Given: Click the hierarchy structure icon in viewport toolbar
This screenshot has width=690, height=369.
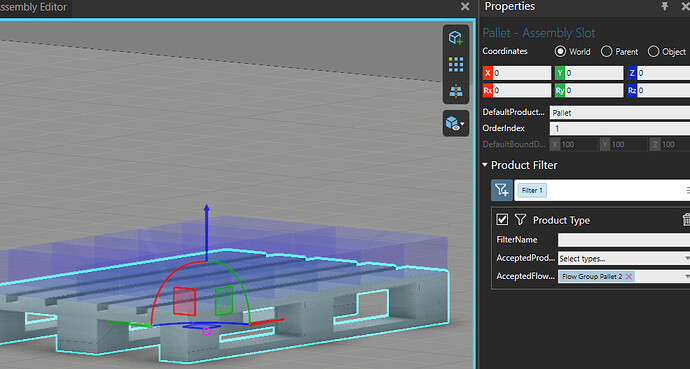Looking at the screenshot, I should (x=456, y=91).
